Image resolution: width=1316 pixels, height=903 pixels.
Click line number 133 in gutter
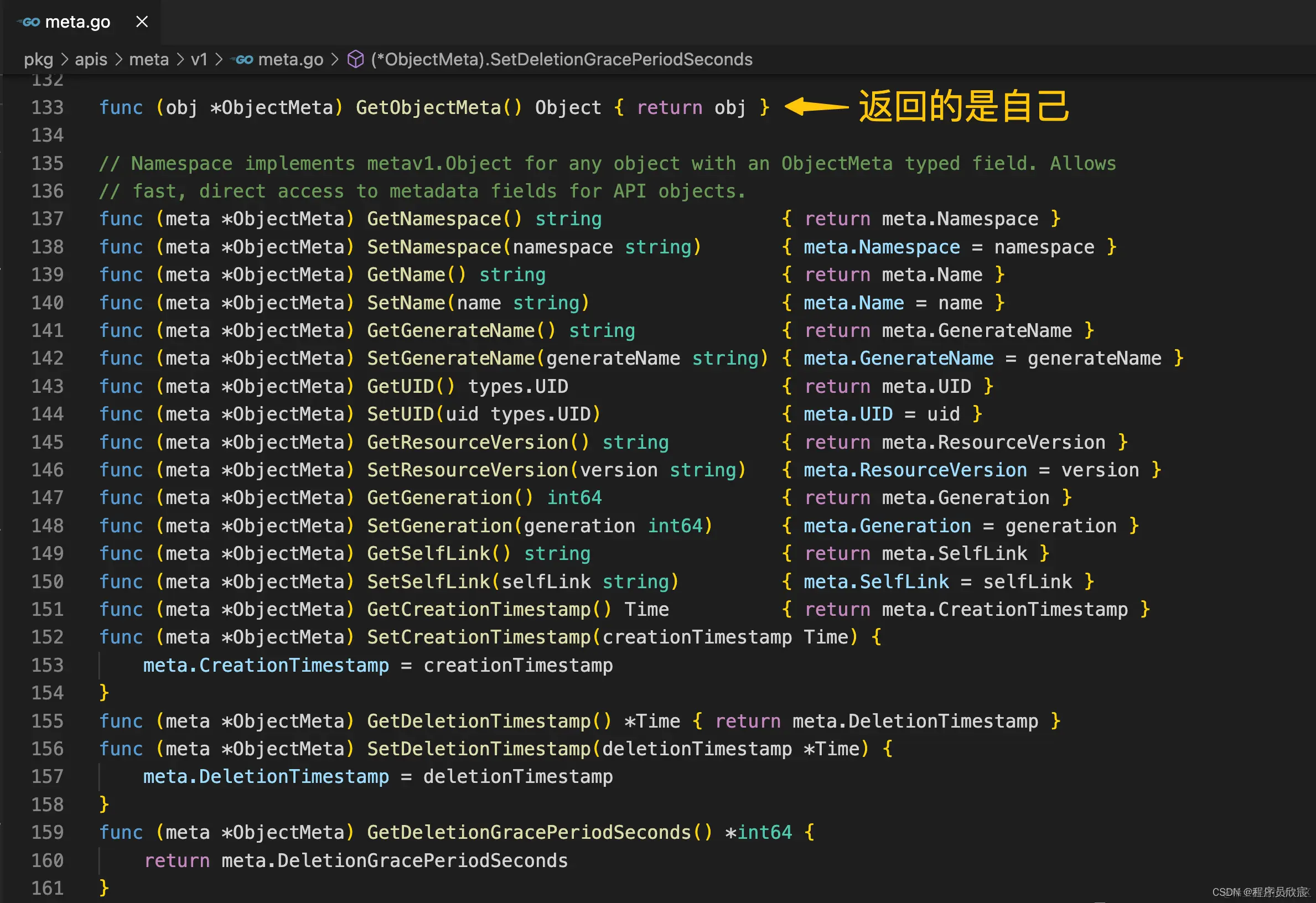(48, 107)
